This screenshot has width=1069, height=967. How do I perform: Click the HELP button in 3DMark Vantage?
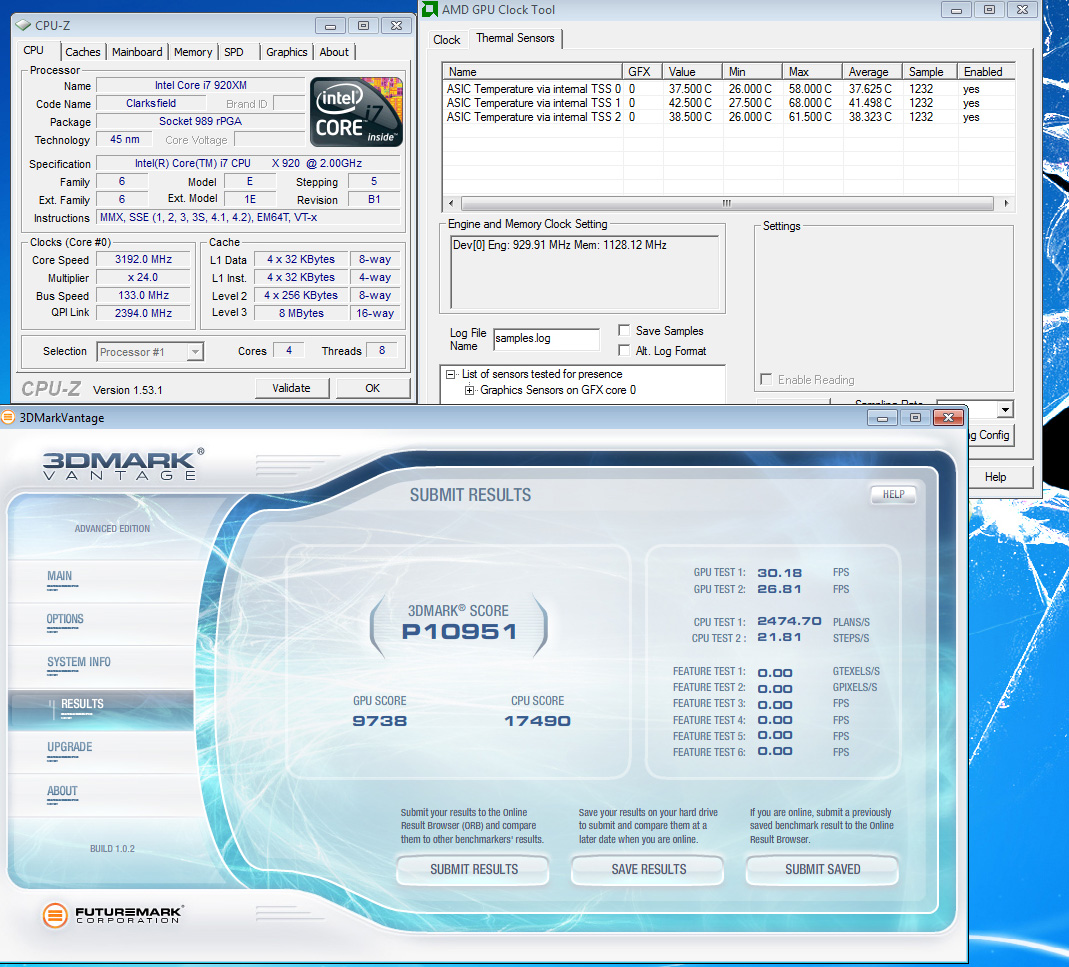(893, 494)
